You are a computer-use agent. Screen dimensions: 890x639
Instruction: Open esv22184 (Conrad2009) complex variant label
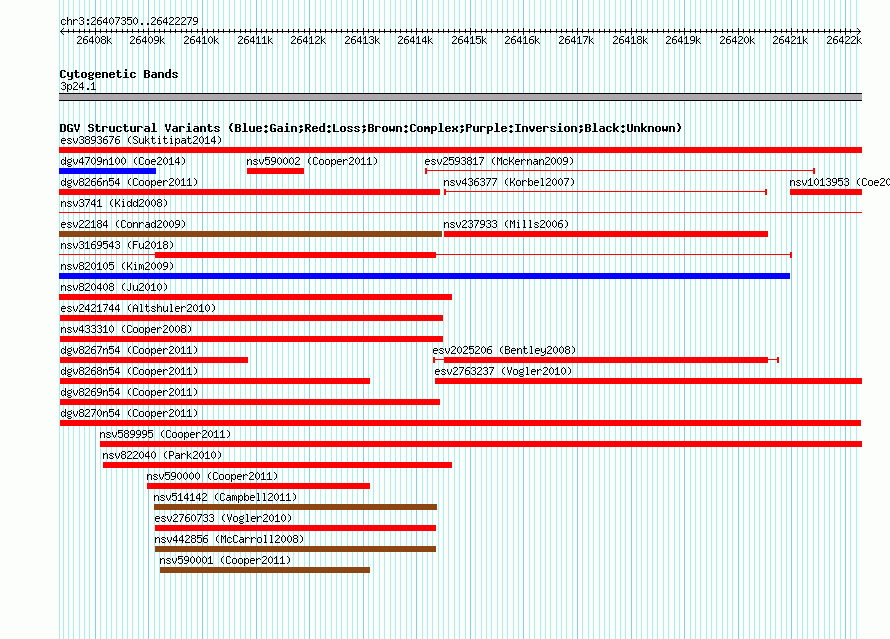point(123,224)
